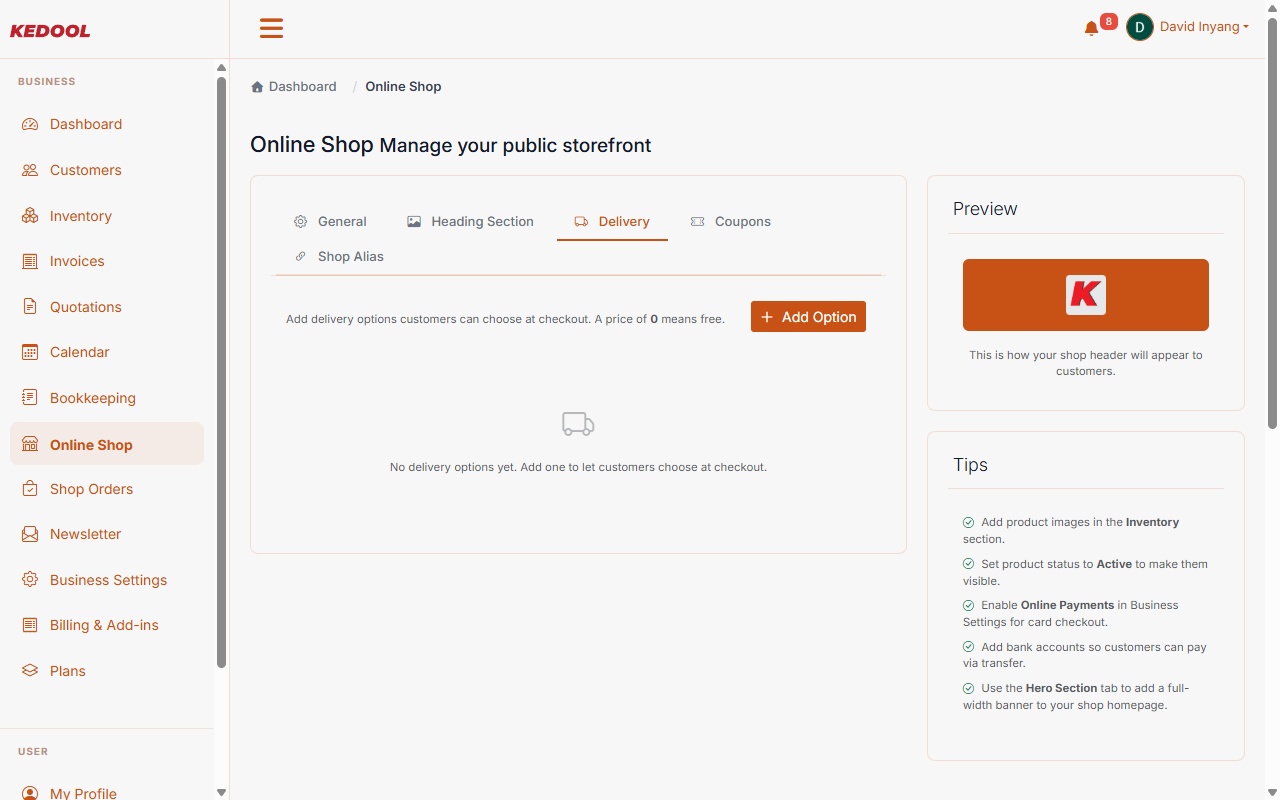
Task: Click the main page vertical scrollbar
Action: click(1272, 225)
